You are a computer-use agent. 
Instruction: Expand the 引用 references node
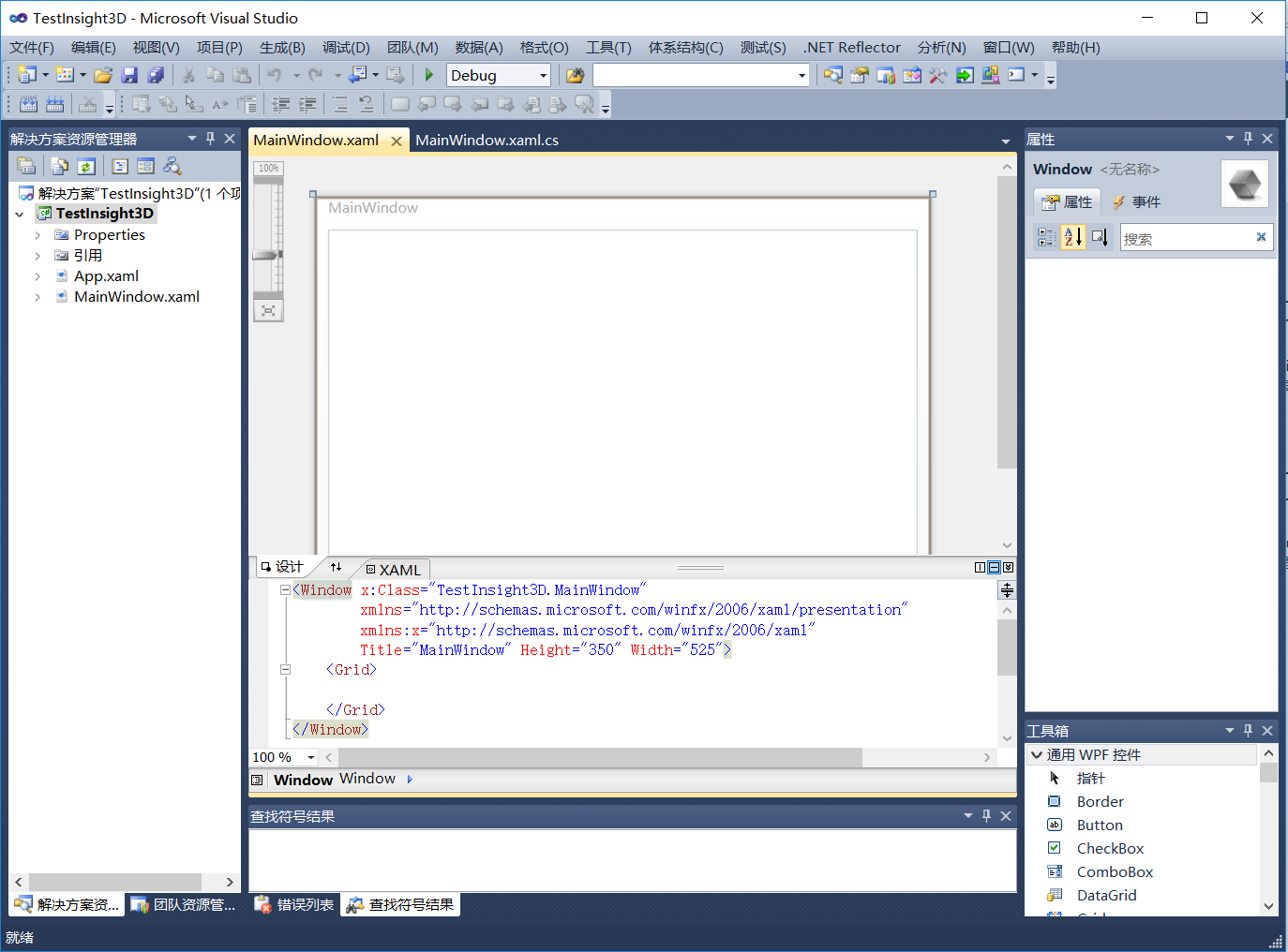coord(37,256)
